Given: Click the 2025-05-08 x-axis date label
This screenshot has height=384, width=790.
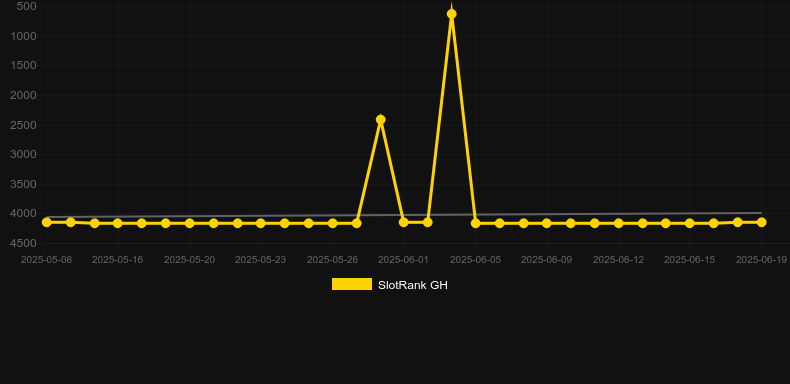Looking at the screenshot, I should point(46,260).
